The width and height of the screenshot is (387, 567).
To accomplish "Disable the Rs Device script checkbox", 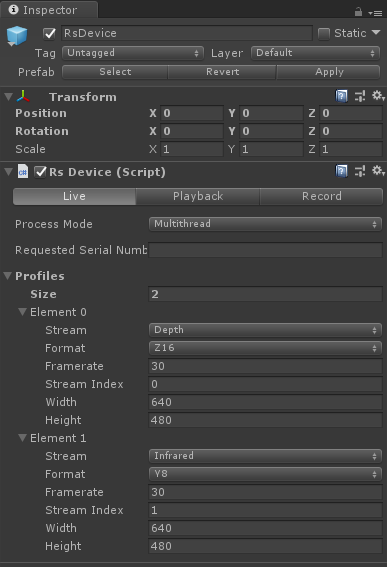I will click(x=40, y=172).
